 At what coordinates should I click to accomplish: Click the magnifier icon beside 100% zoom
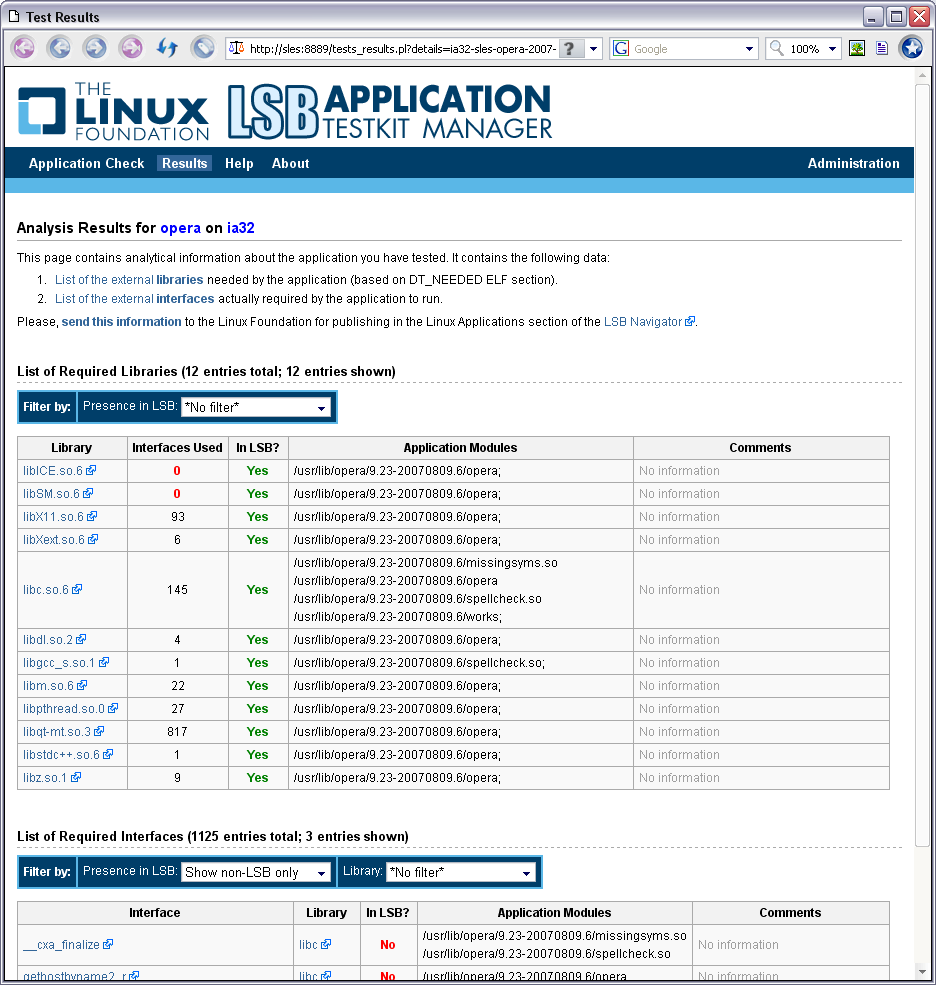(776, 48)
